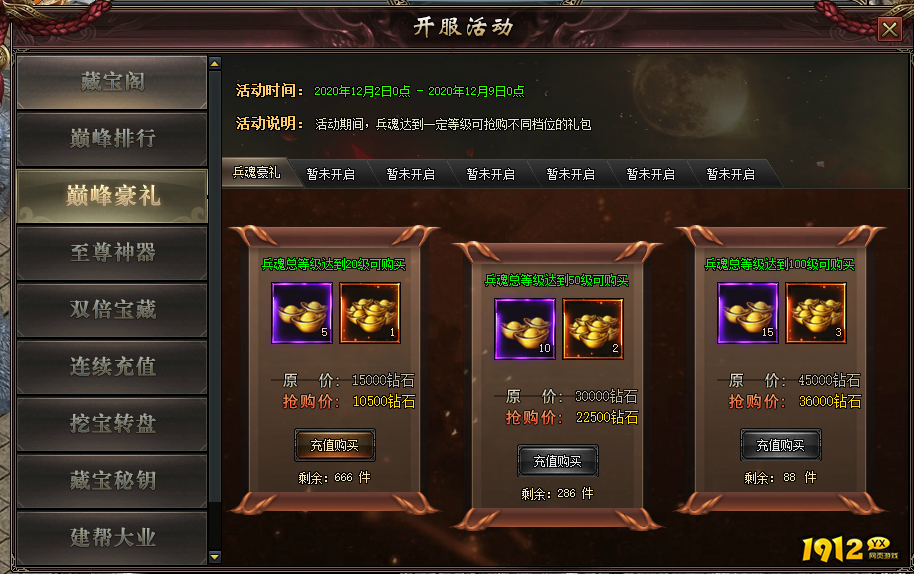Select the last 暂未开启 tab
Image resolution: width=914 pixels, height=574 pixels.
(x=730, y=174)
